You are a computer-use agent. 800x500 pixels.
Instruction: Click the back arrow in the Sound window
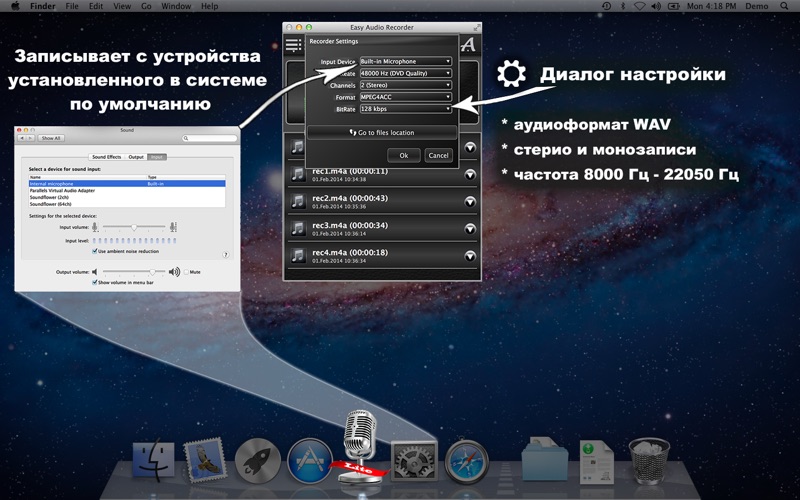pos(22,138)
